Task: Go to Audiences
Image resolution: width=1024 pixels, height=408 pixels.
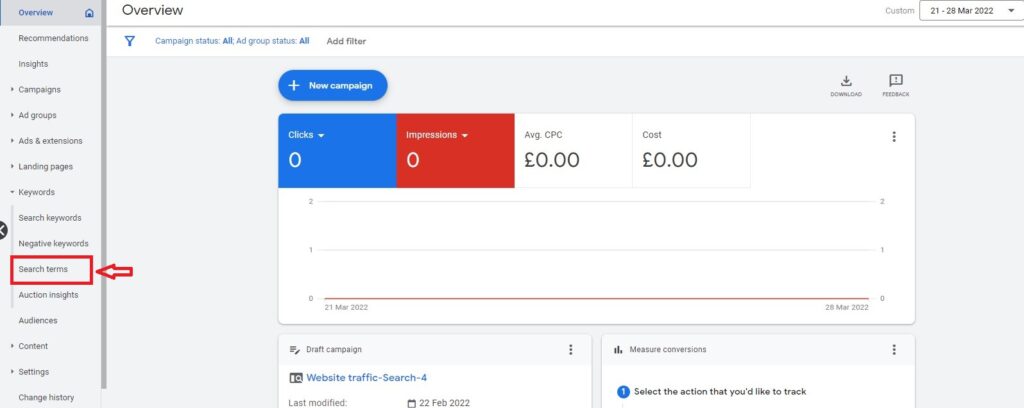Action: point(38,321)
